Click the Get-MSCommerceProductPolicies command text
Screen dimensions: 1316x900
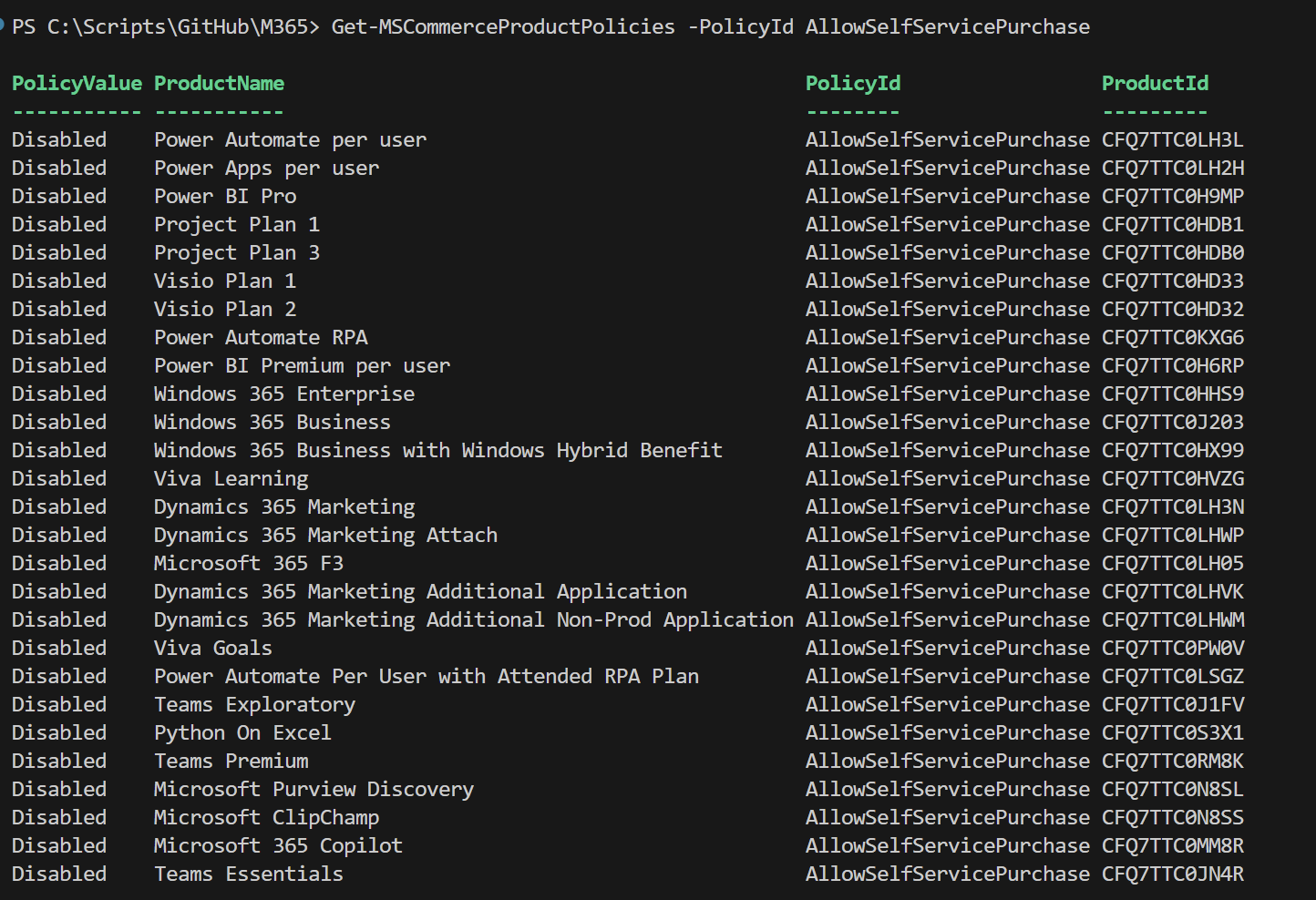(x=503, y=27)
